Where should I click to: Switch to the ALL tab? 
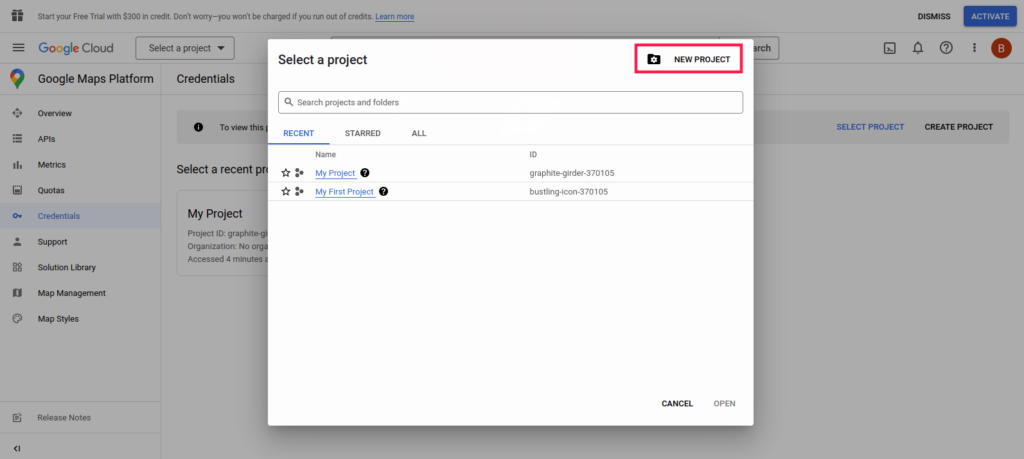tap(418, 133)
